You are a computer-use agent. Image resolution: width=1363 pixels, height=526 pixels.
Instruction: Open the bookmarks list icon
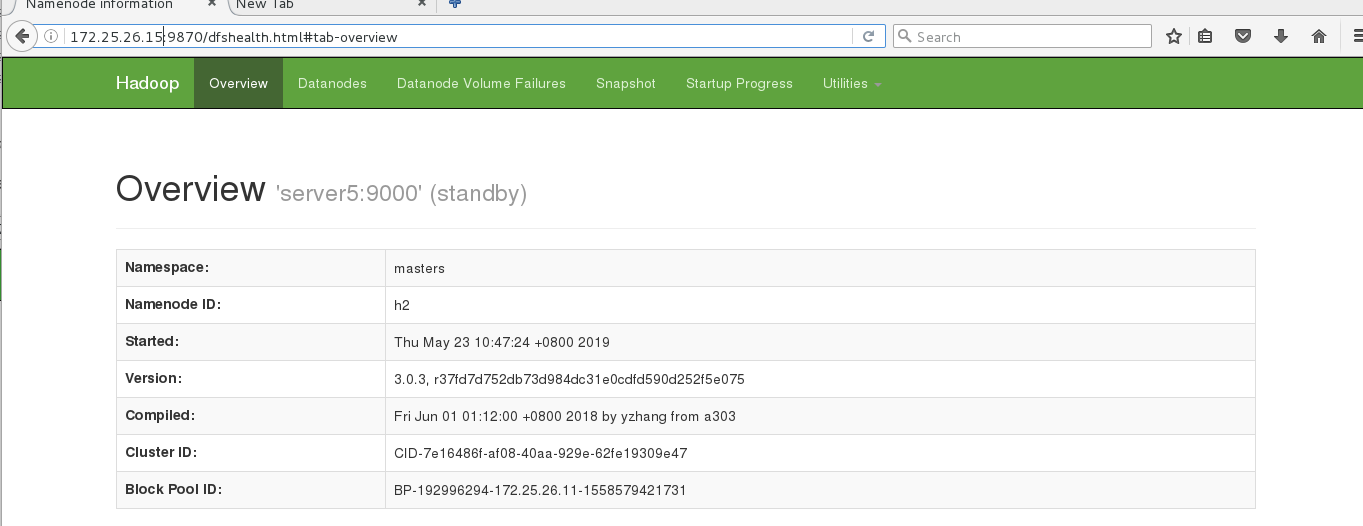pos(1205,37)
